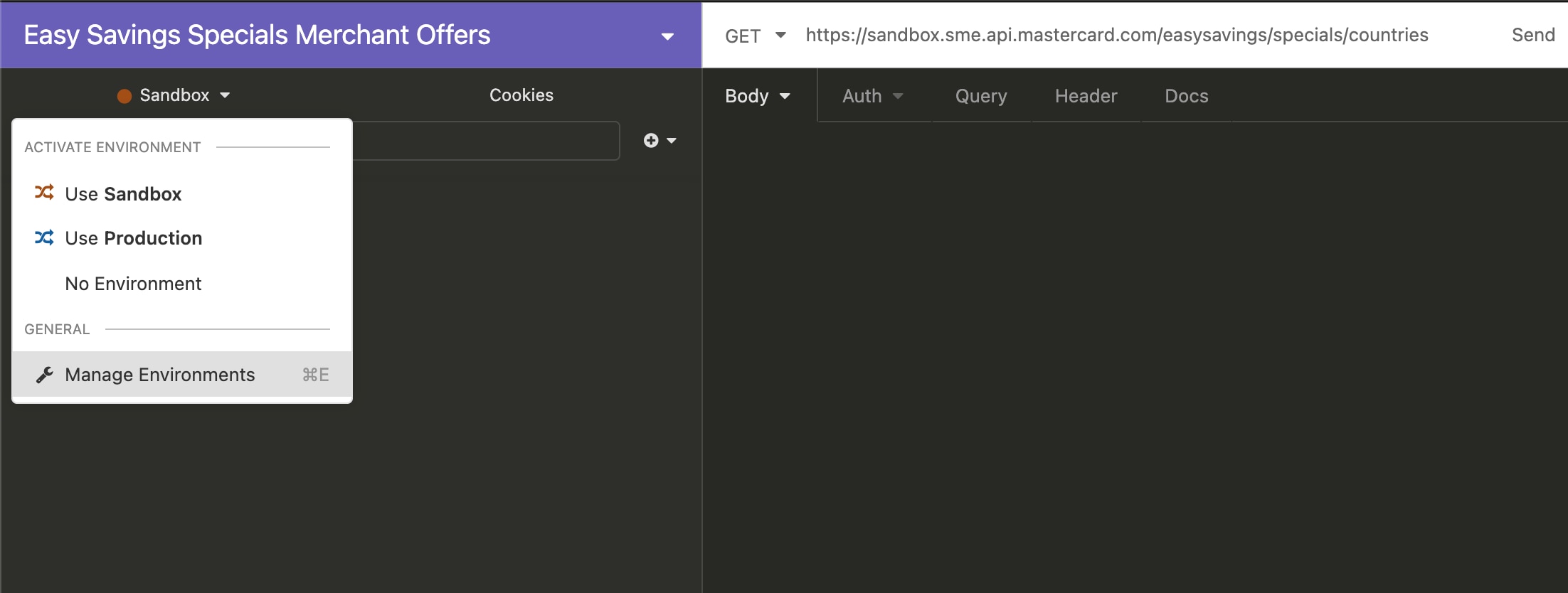Click the blue shuffle icon beside Use Production
Screen dimensions: 1568x593
click(x=44, y=237)
